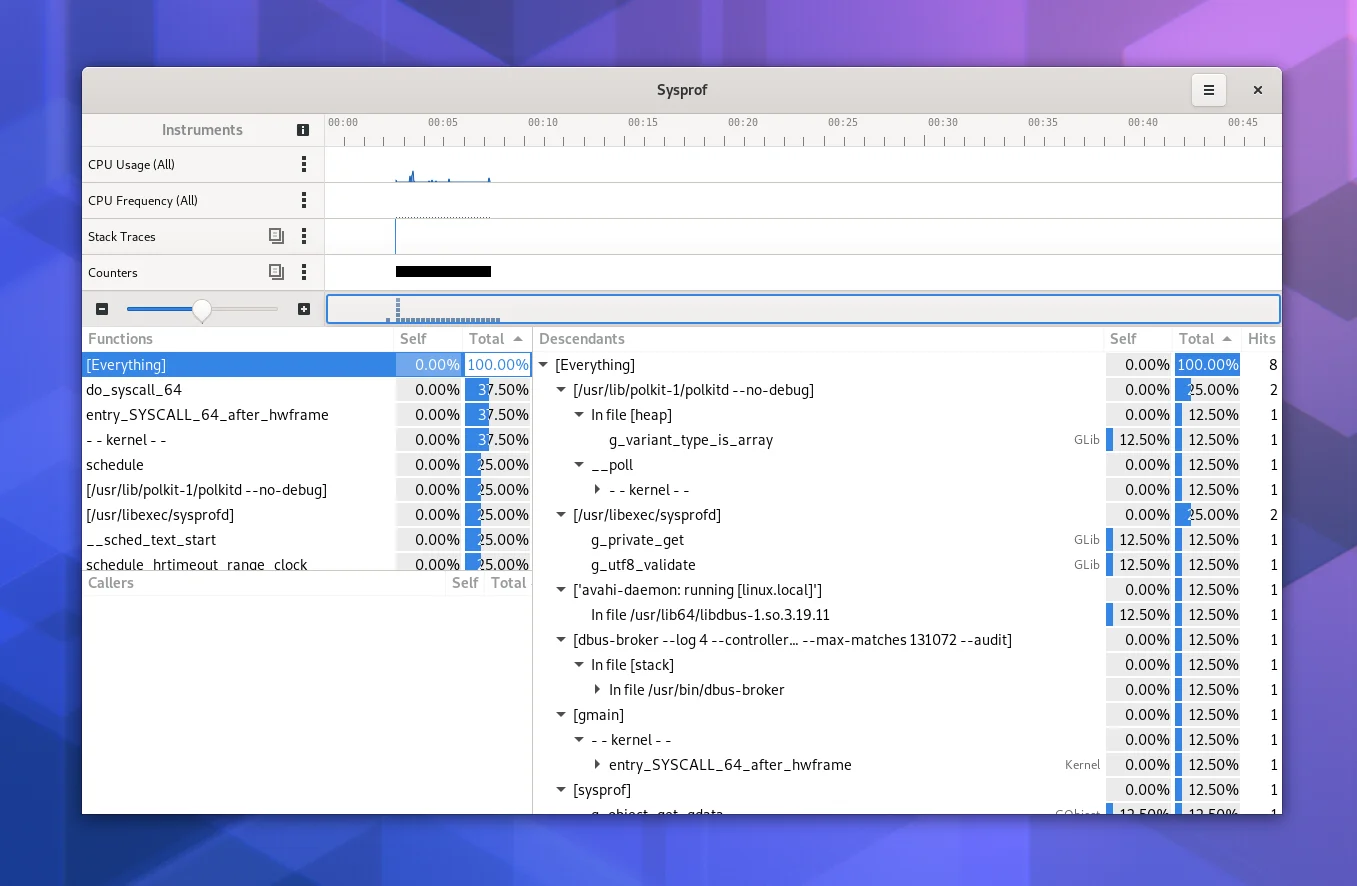Click the Instruments info icon
Viewport: 1357px width, 886px height.
point(303,130)
